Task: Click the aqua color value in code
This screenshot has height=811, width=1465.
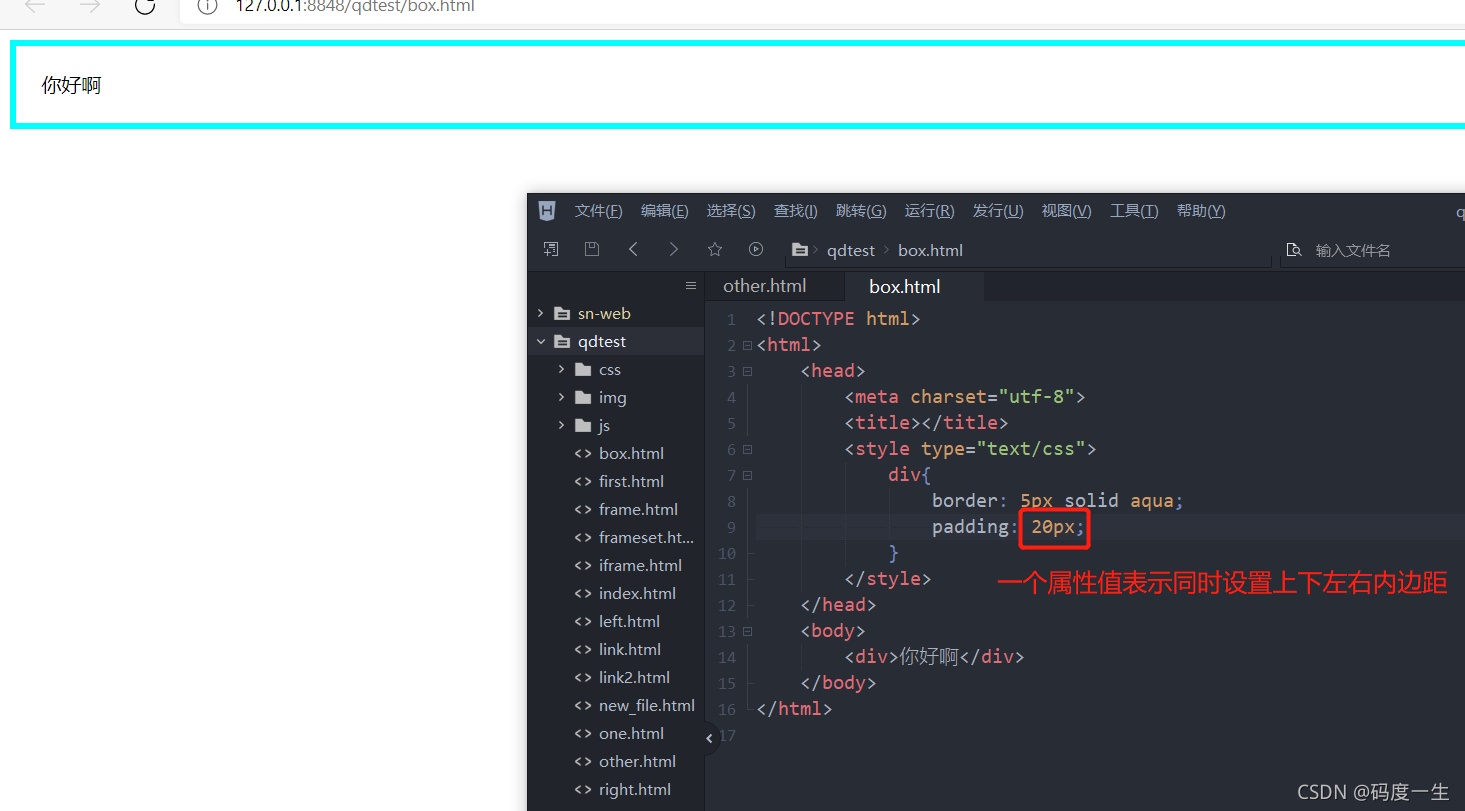Action: coord(1152,500)
